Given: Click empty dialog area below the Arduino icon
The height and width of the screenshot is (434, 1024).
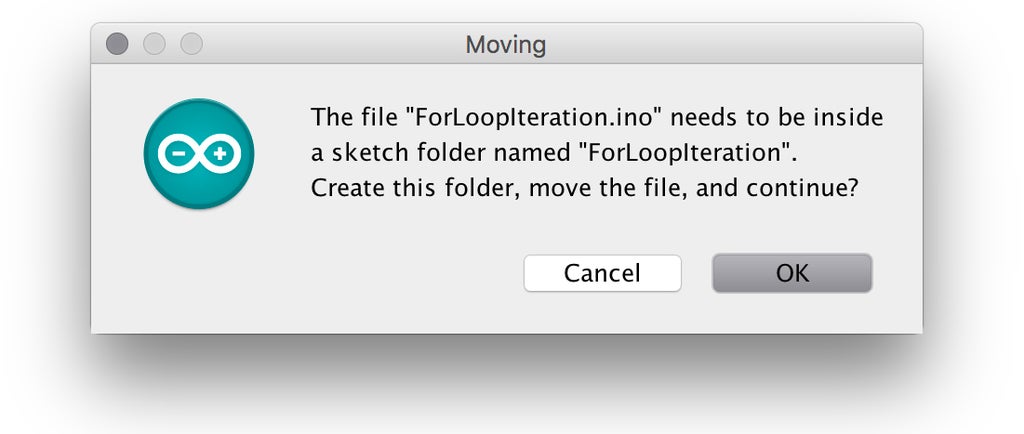Looking at the screenshot, I should [199, 274].
